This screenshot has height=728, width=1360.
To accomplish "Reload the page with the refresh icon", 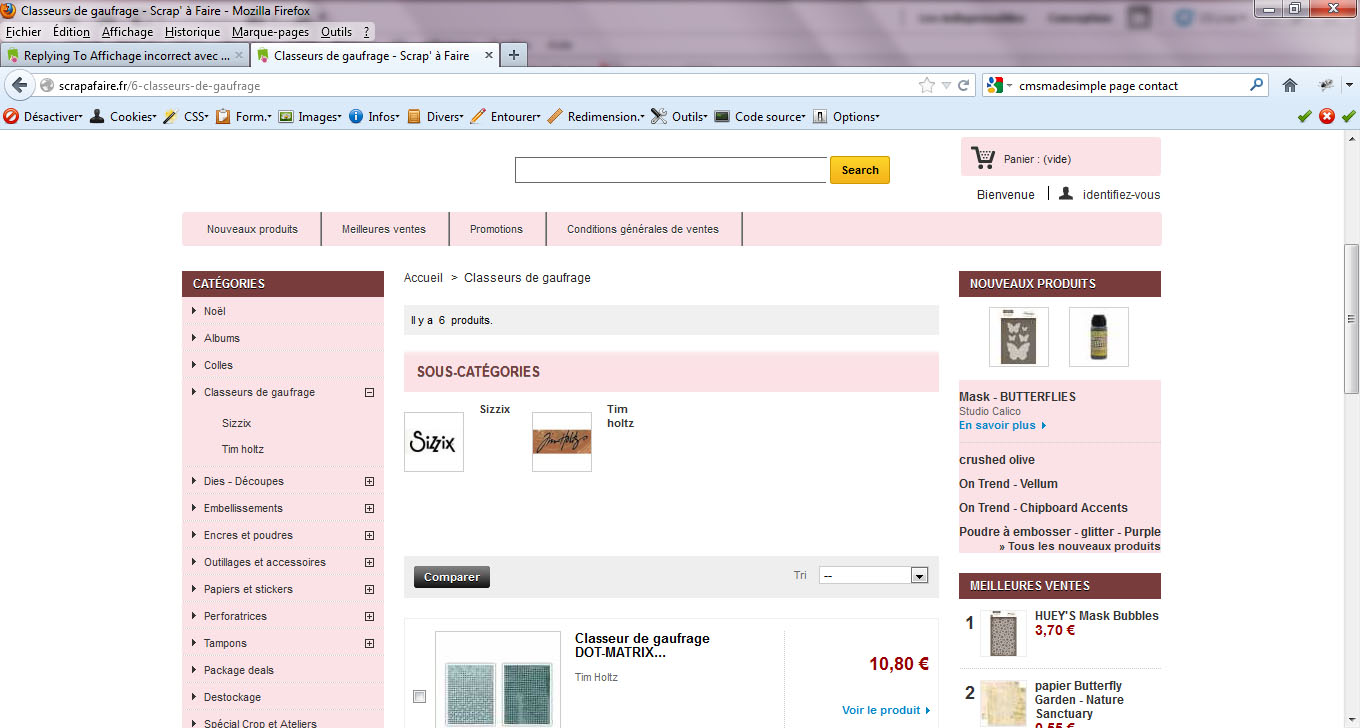I will 964,86.
